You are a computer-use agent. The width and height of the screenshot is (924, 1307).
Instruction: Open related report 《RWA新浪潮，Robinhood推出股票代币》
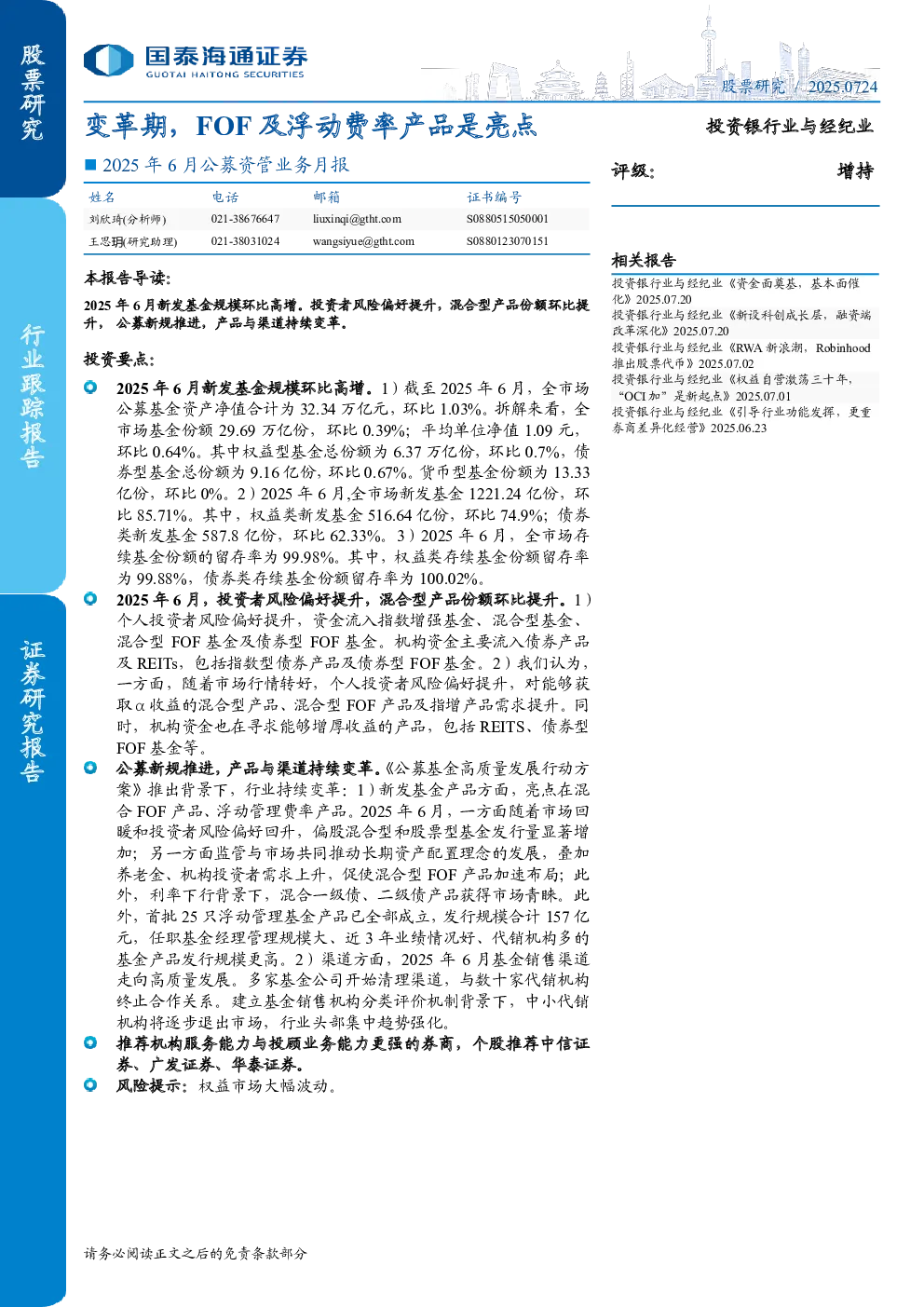pyautogui.click(x=741, y=356)
